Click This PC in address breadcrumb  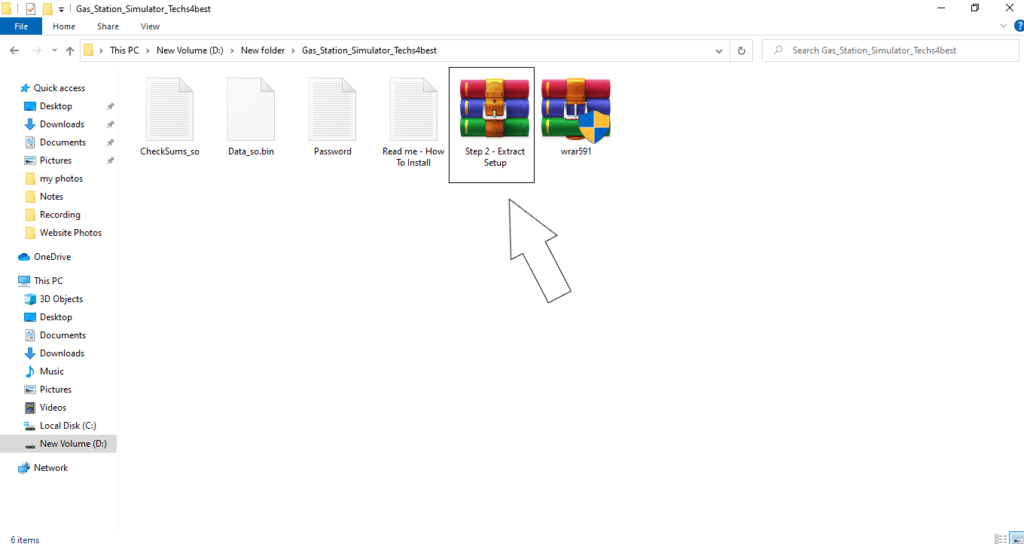coord(124,50)
